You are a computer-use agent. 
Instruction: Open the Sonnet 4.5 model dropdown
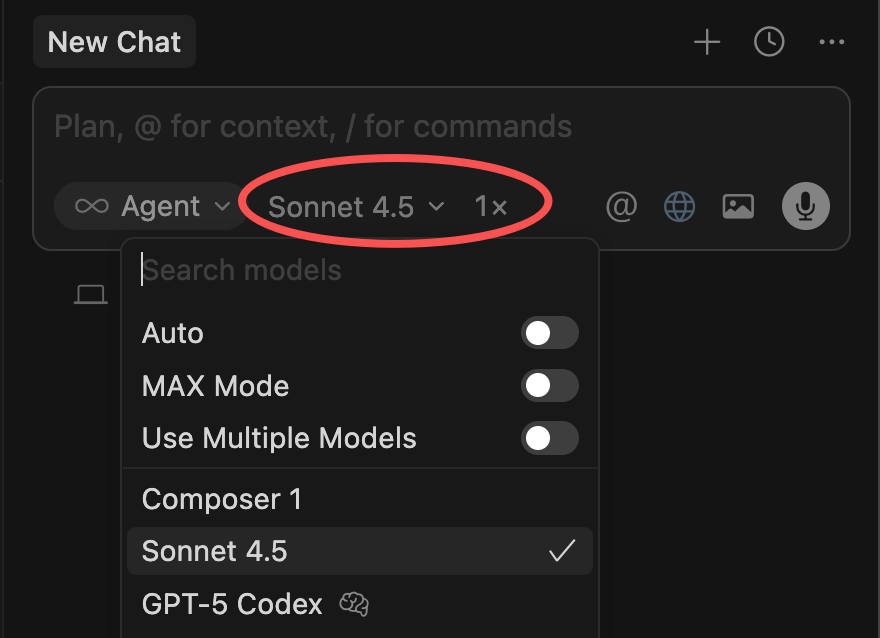coord(340,206)
